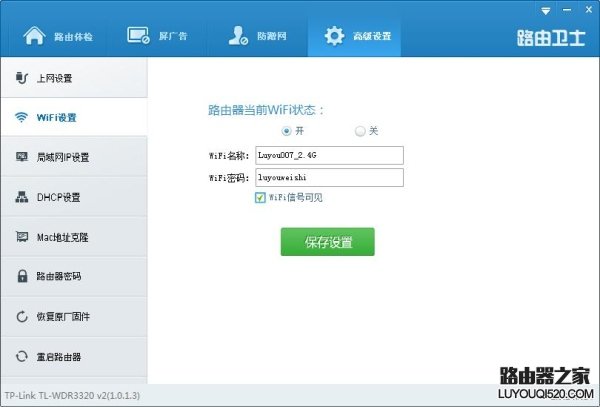Viewport: 600px width, 407px height.
Task: Click the plug icon beside 上网设置
Action: pyautogui.click(x=22, y=78)
